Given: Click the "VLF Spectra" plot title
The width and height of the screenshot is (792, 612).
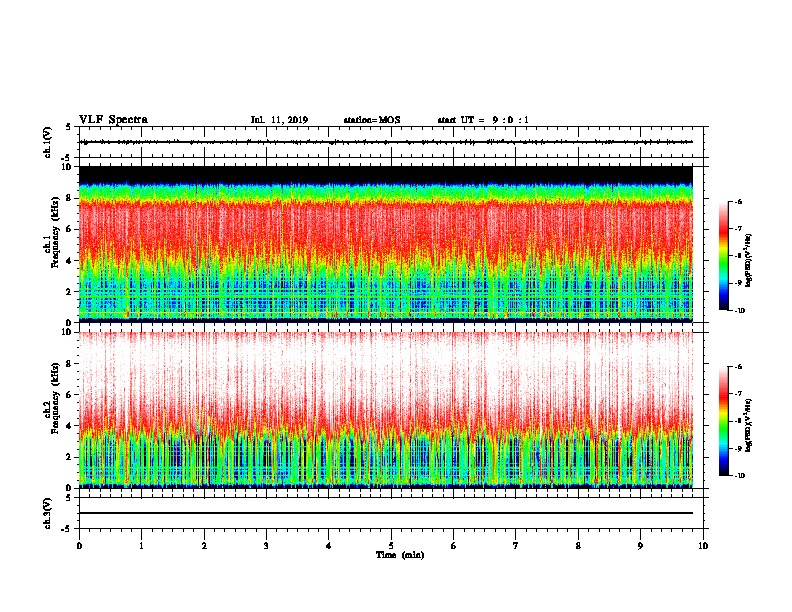Looking at the screenshot, I should 113,120.
